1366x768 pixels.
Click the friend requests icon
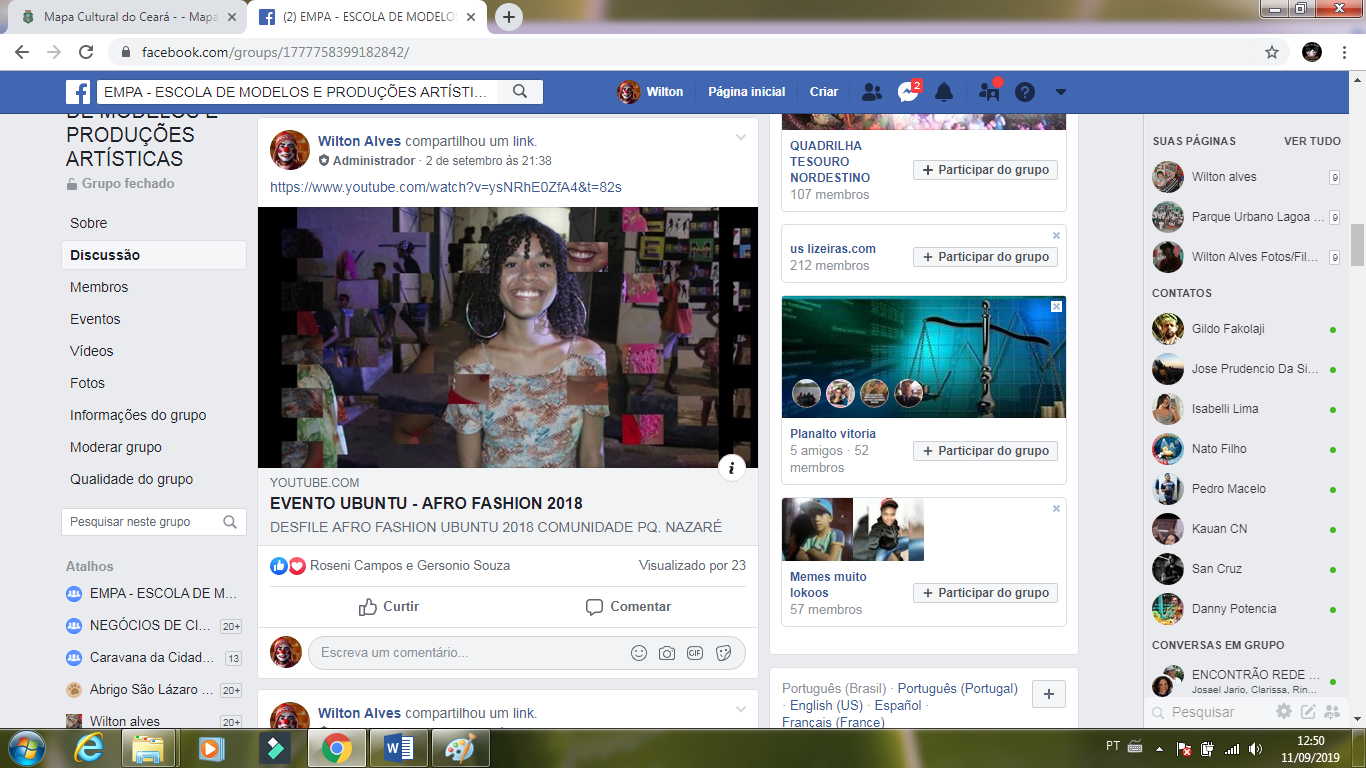(871, 92)
